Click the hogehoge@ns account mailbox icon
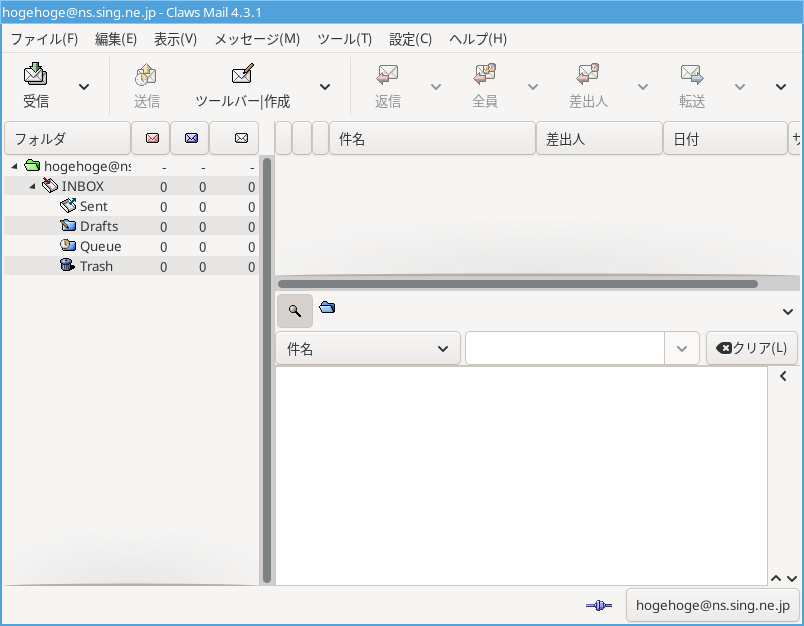 32,166
